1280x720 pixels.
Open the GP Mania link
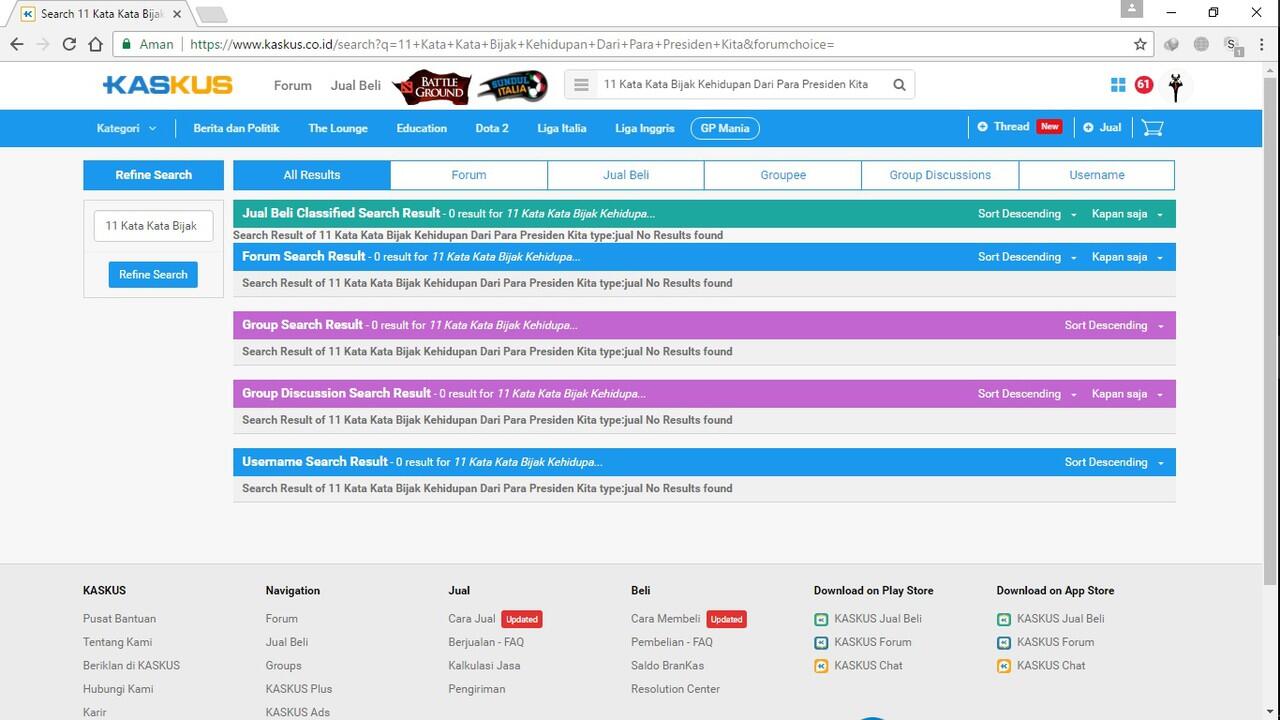tap(725, 128)
